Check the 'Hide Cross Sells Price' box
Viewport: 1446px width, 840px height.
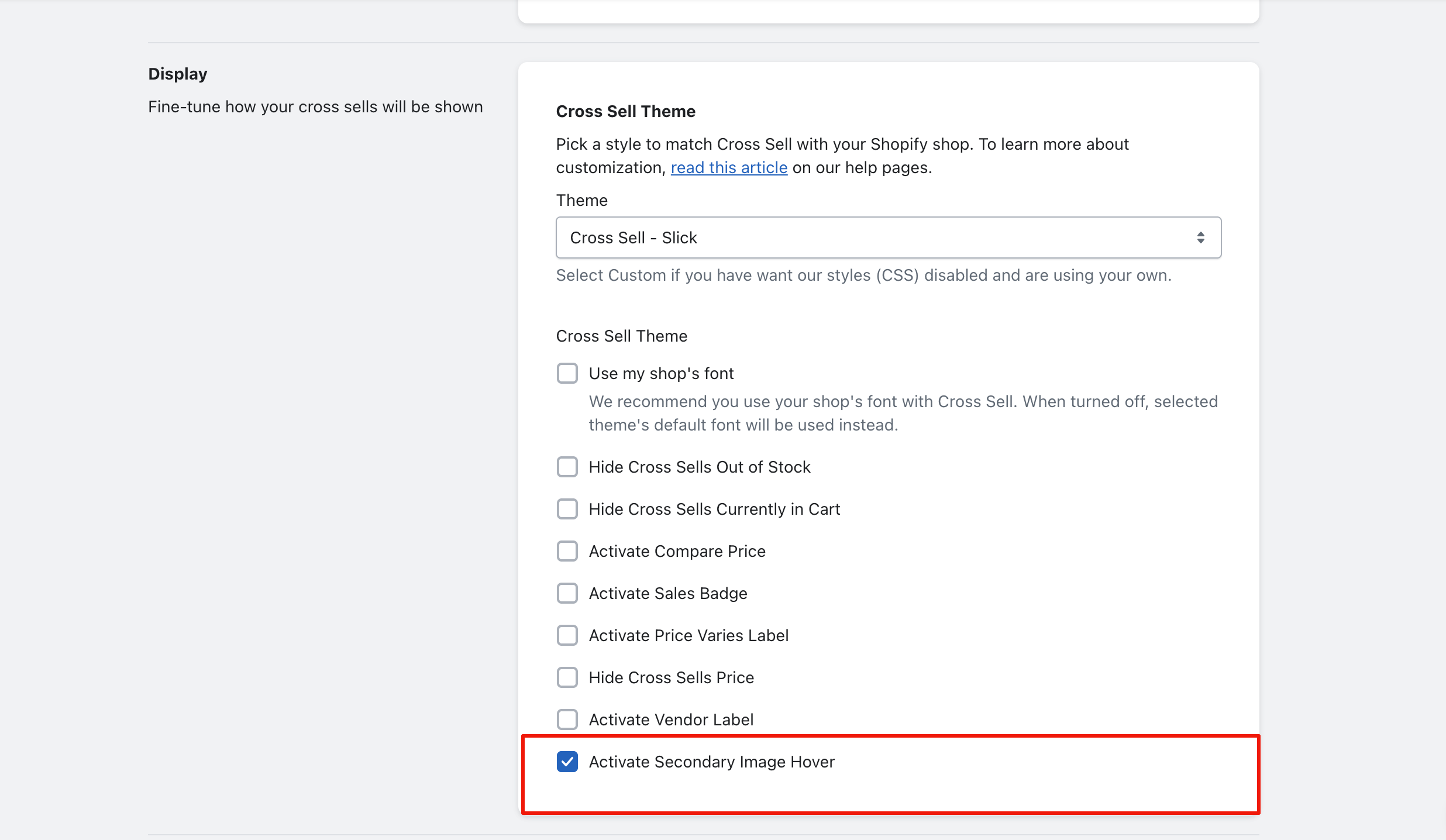pyautogui.click(x=567, y=677)
